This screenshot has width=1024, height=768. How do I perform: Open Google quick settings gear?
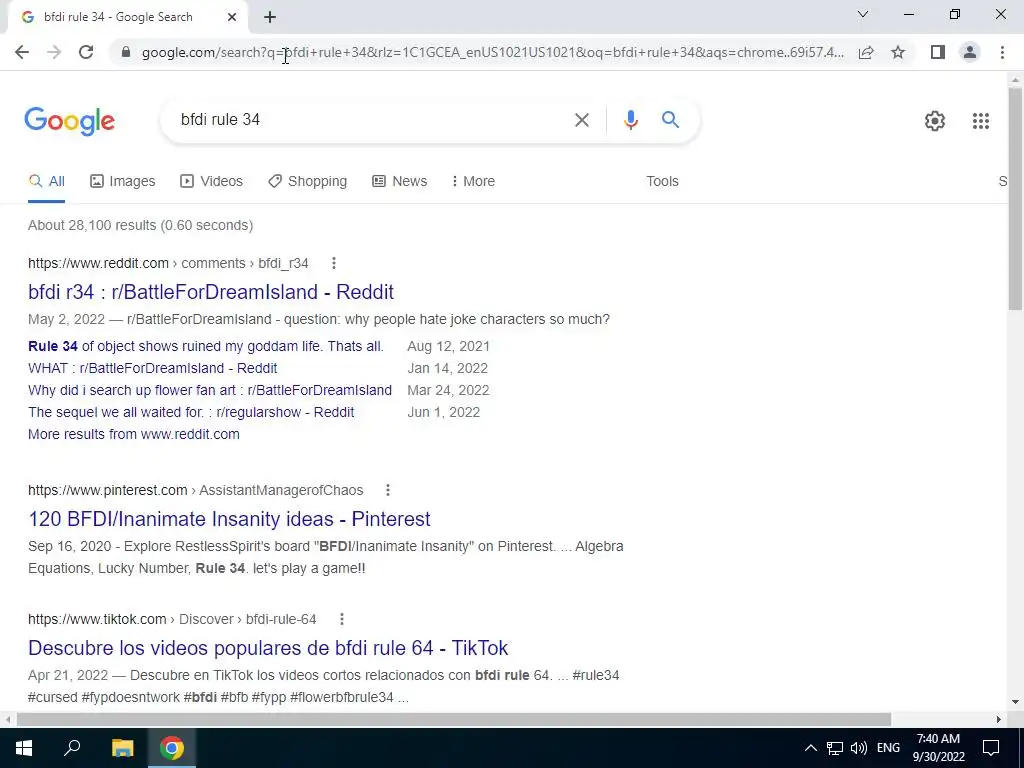coord(935,121)
